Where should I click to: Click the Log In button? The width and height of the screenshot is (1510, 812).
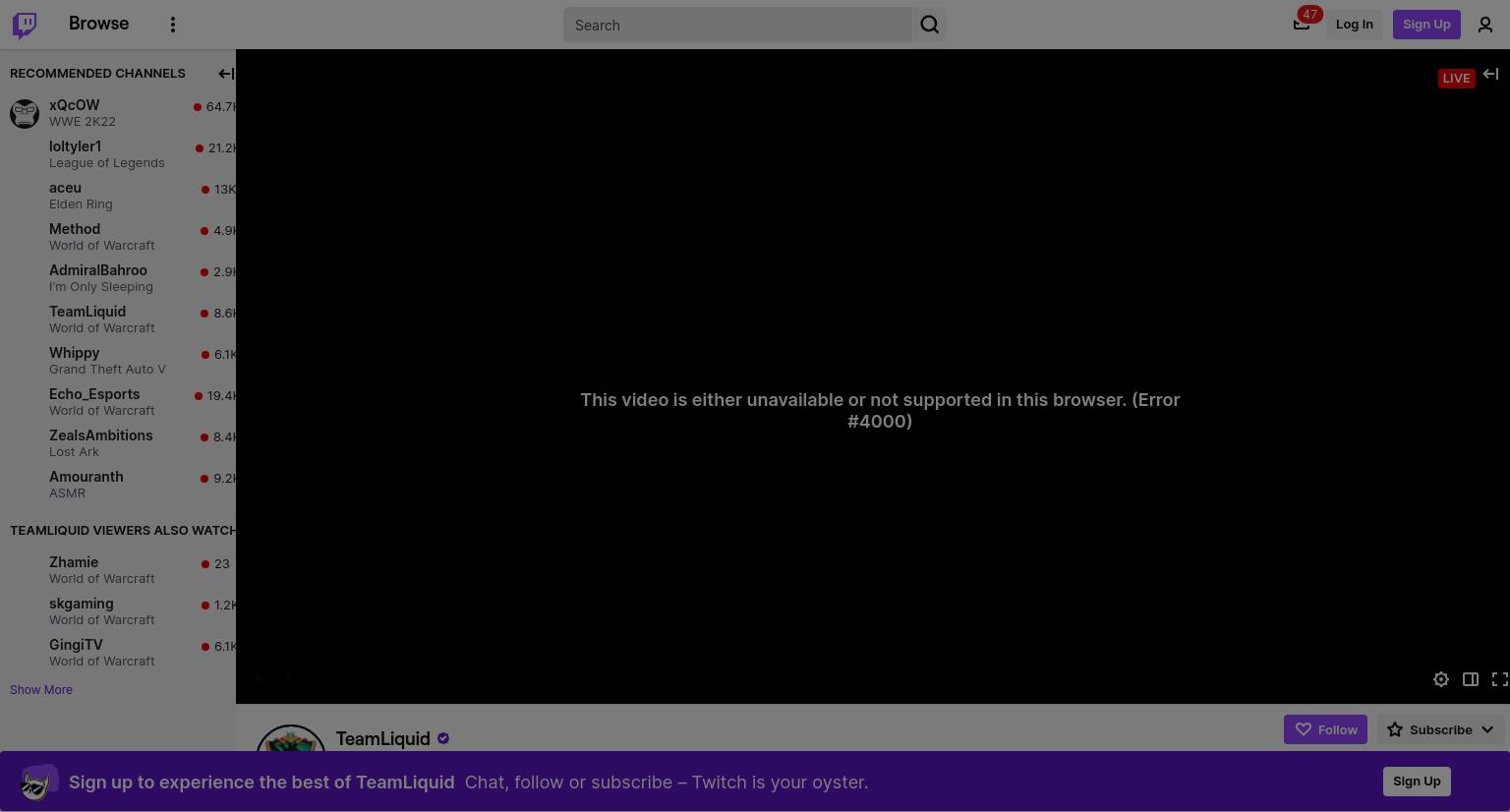pos(1354,25)
